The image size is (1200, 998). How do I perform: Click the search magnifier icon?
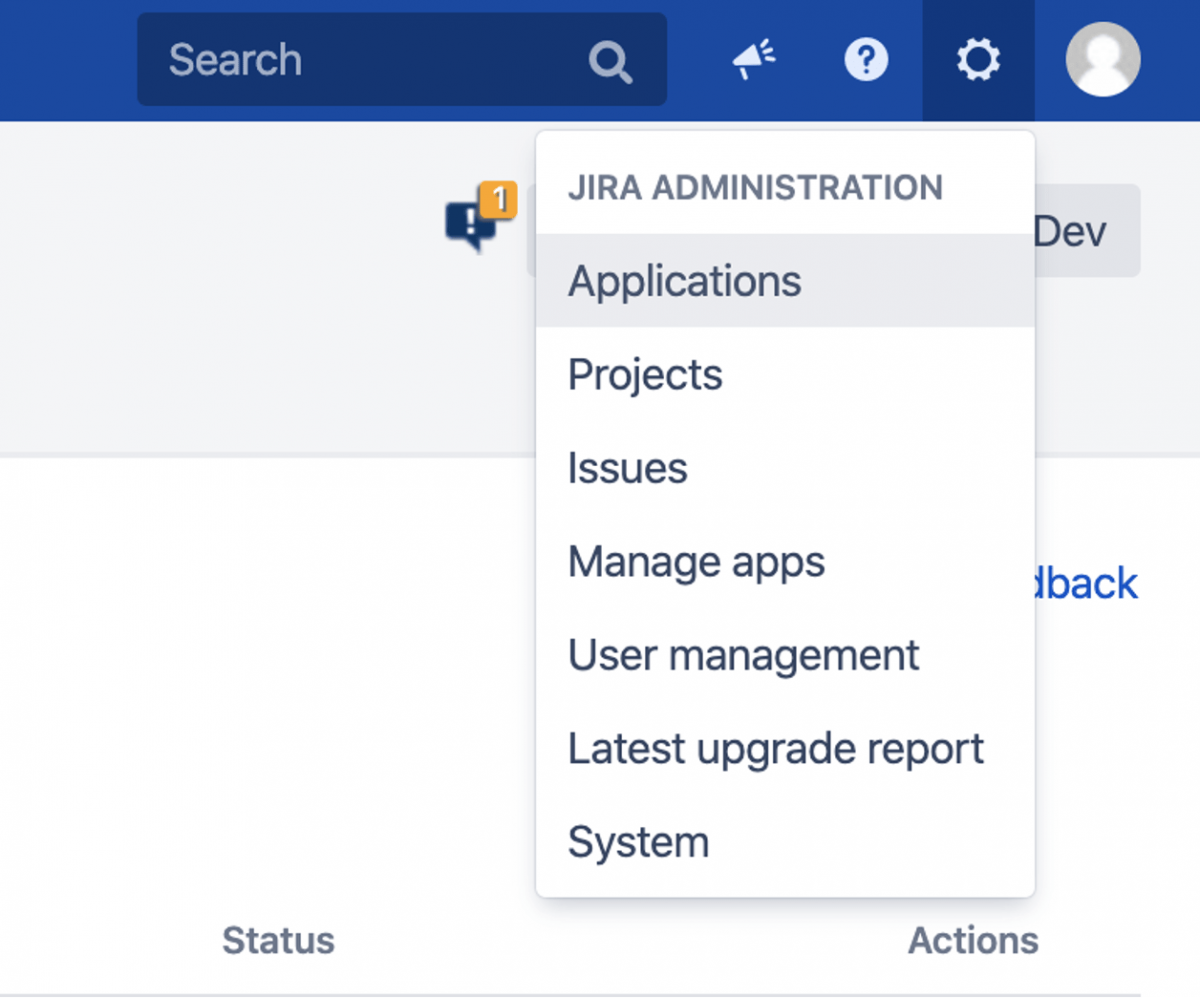click(x=611, y=60)
